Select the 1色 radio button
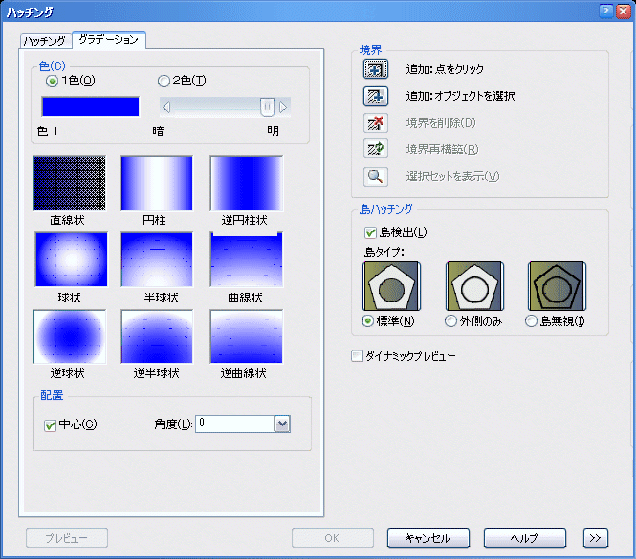636x559 pixels. point(52,81)
